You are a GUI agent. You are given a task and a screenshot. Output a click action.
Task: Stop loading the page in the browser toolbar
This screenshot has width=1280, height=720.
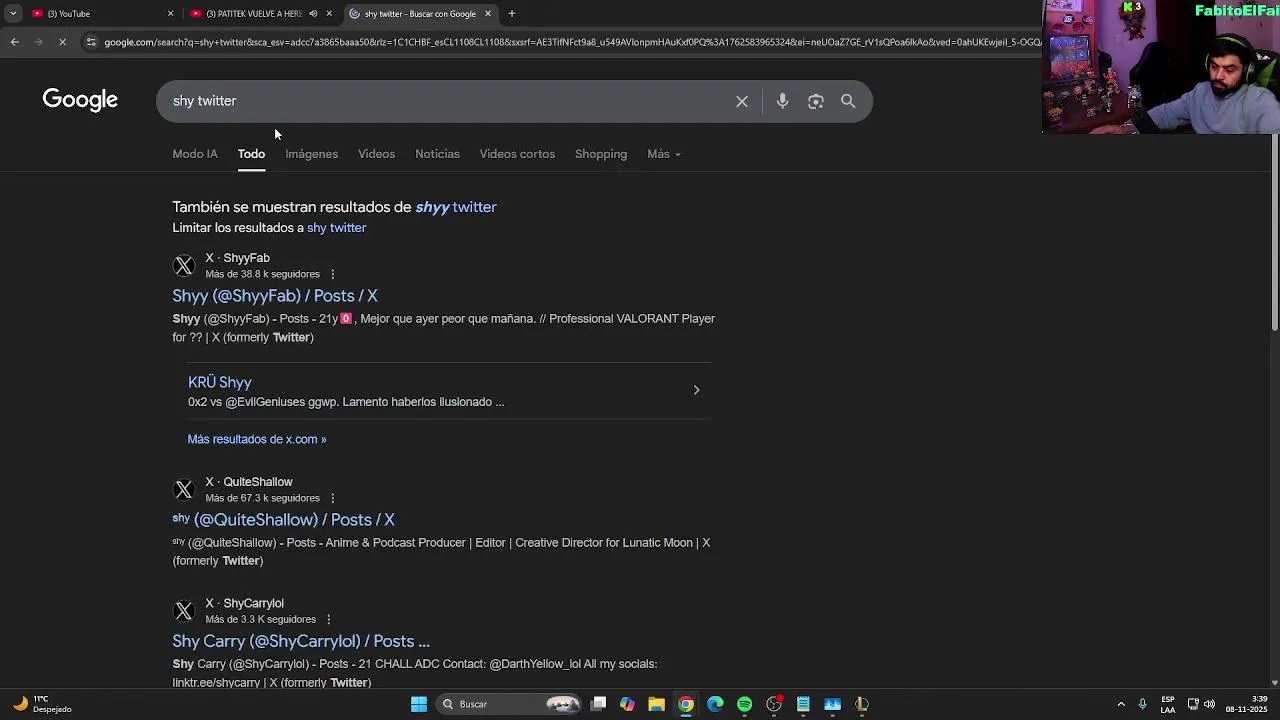(x=62, y=42)
